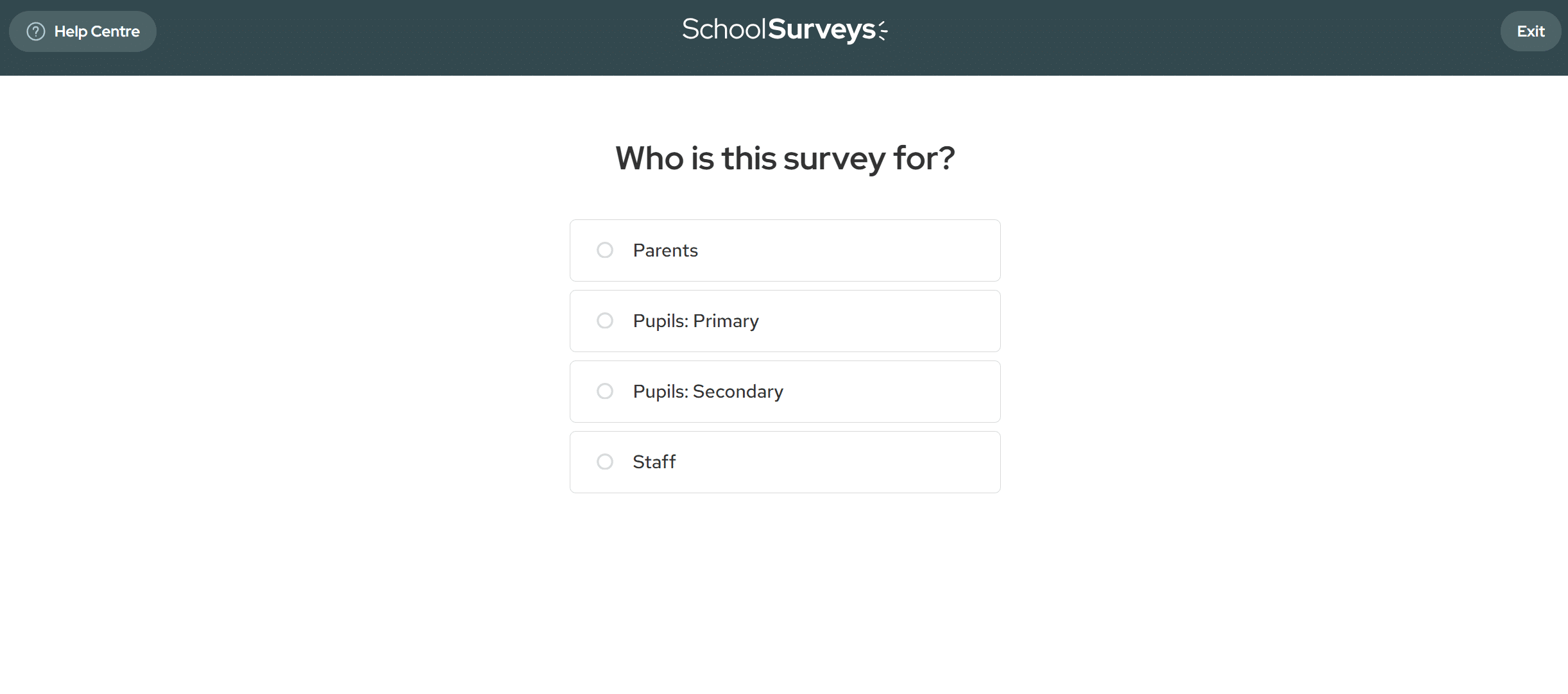Click the "Parents" option label text
1568x694 pixels.
(x=665, y=250)
